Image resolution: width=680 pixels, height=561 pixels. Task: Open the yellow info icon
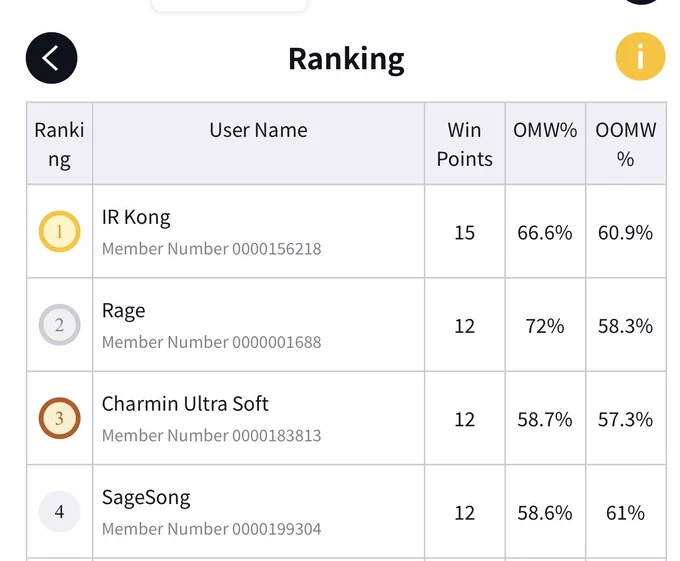640,56
